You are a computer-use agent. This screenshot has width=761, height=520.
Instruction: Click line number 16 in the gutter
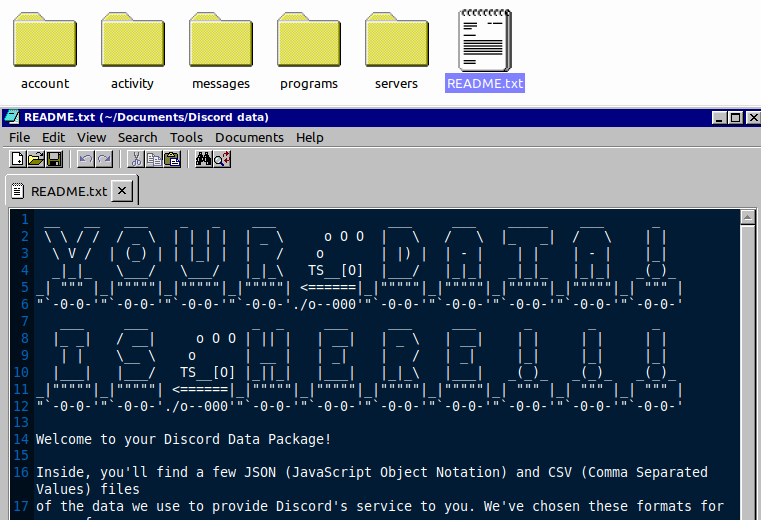(x=21, y=472)
